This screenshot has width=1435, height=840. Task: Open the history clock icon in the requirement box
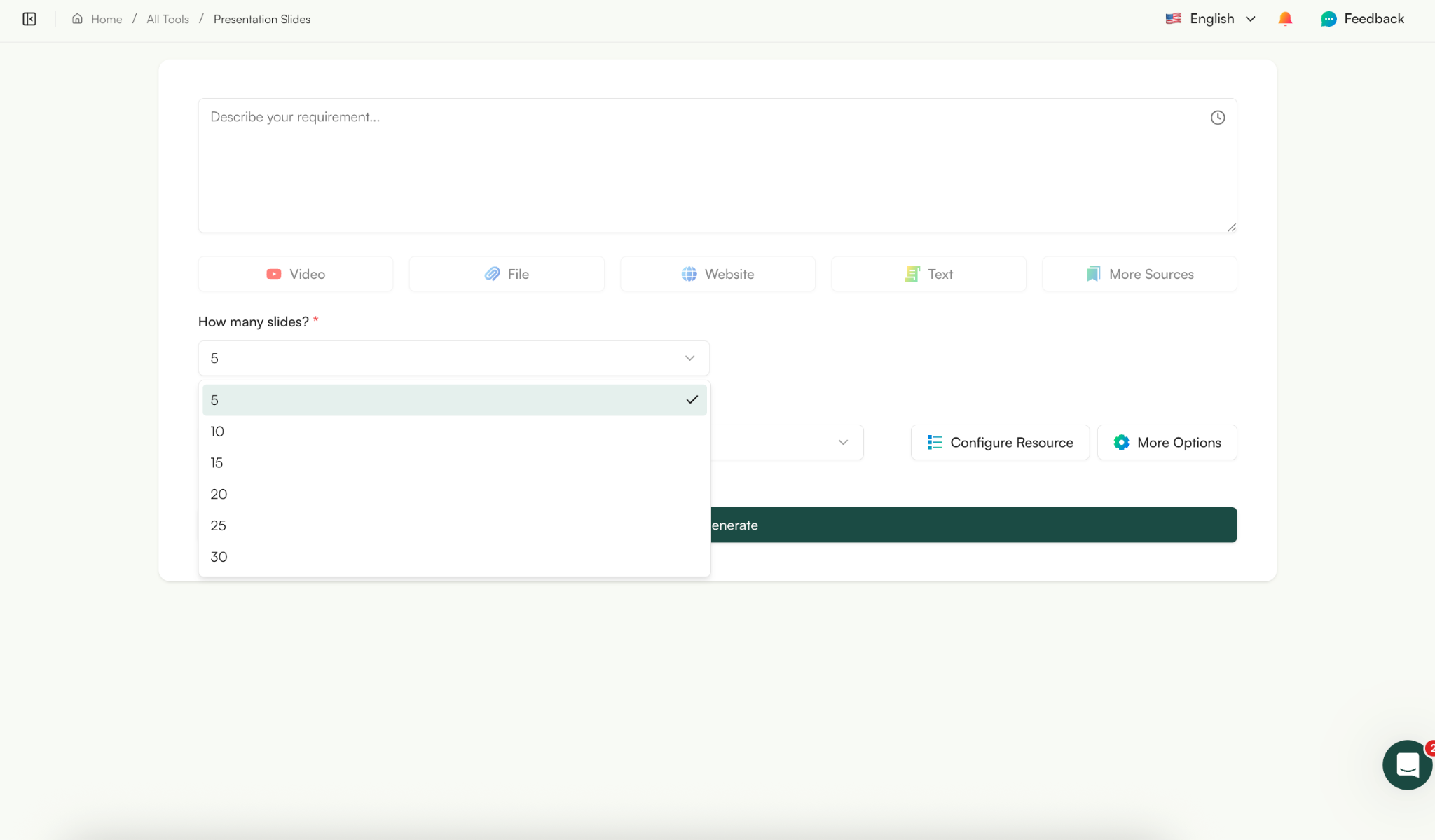click(1218, 117)
